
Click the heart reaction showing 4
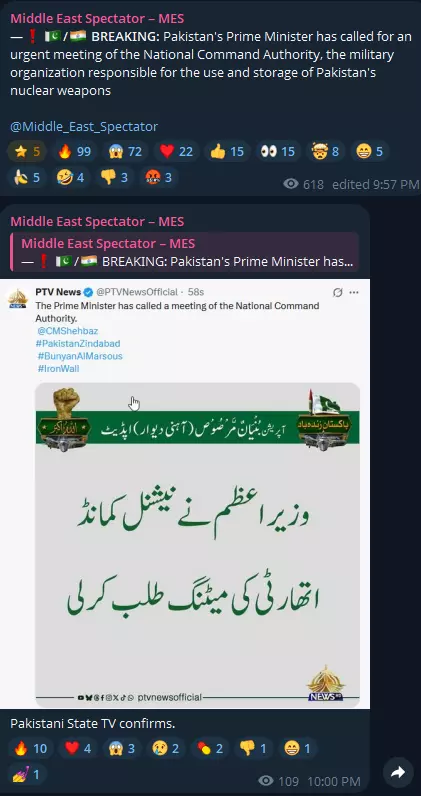click(78, 748)
